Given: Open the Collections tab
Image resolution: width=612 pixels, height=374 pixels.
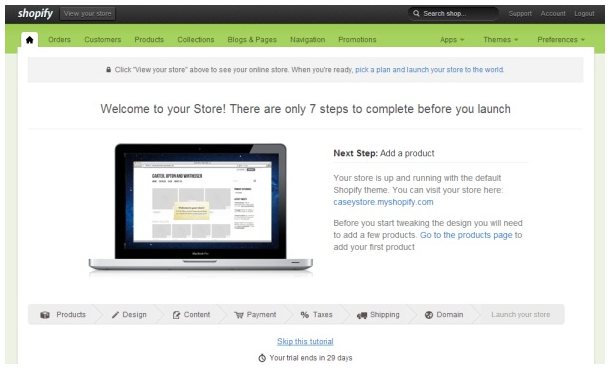Looking at the screenshot, I should [x=196, y=39].
